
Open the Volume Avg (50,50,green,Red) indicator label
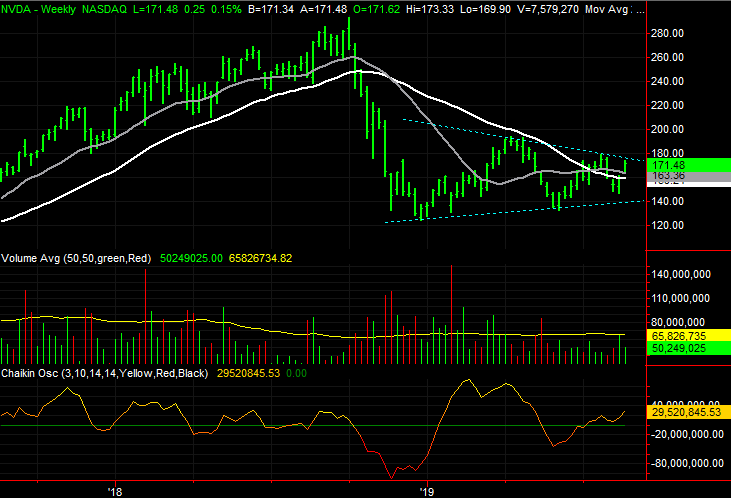[76, 258]
